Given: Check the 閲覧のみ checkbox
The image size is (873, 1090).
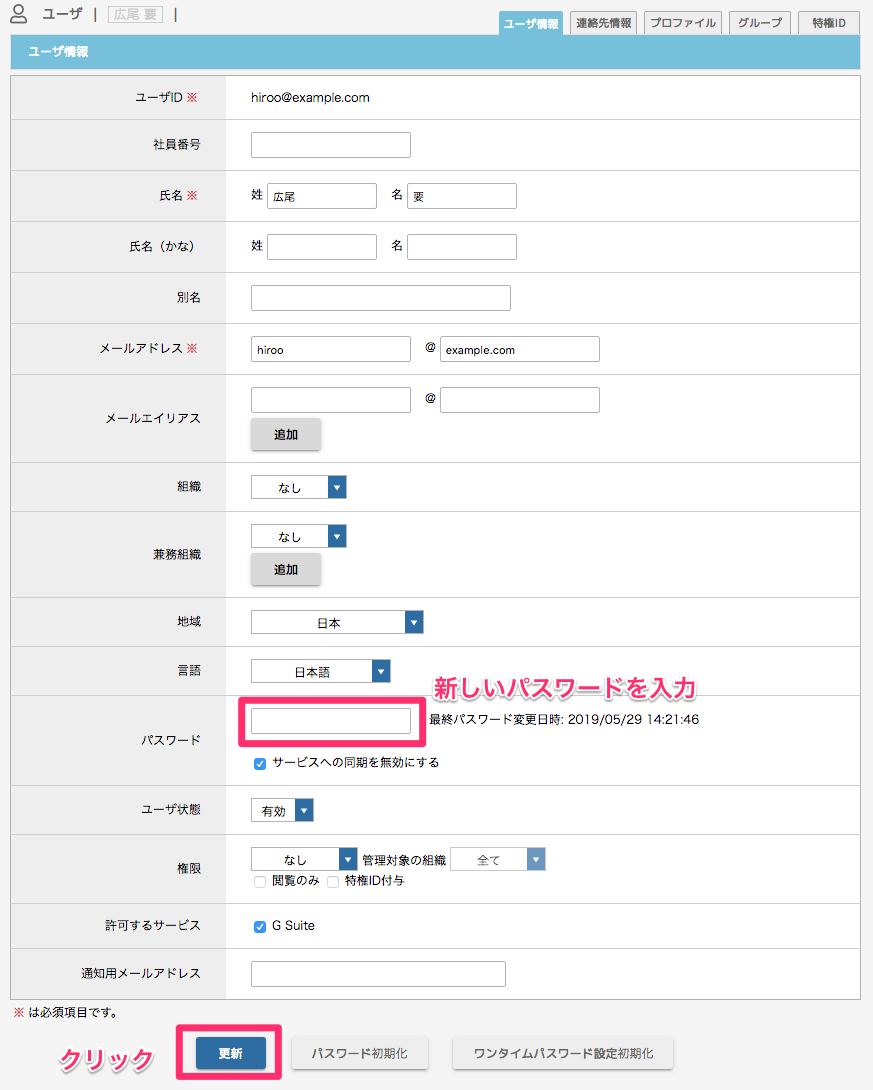Looking at the screenshot, I should coord(260,881).
